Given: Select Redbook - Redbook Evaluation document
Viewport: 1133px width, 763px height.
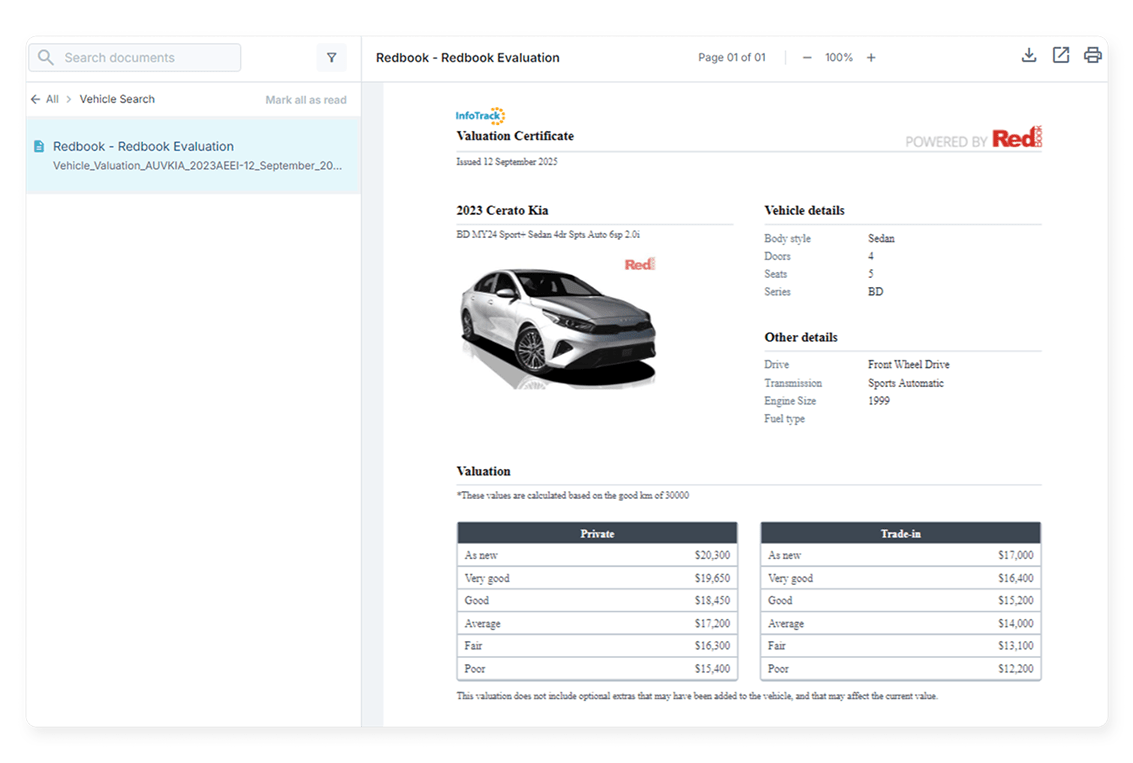Looking at the screenshot, I should coord(143,146).
